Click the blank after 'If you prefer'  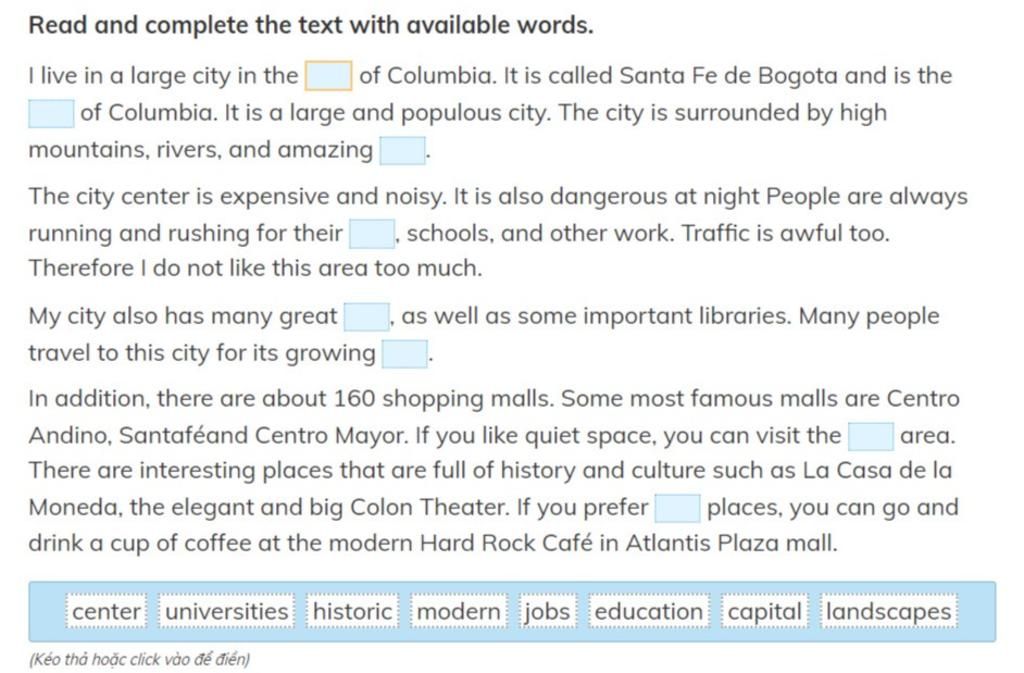(x=677, y=508)
